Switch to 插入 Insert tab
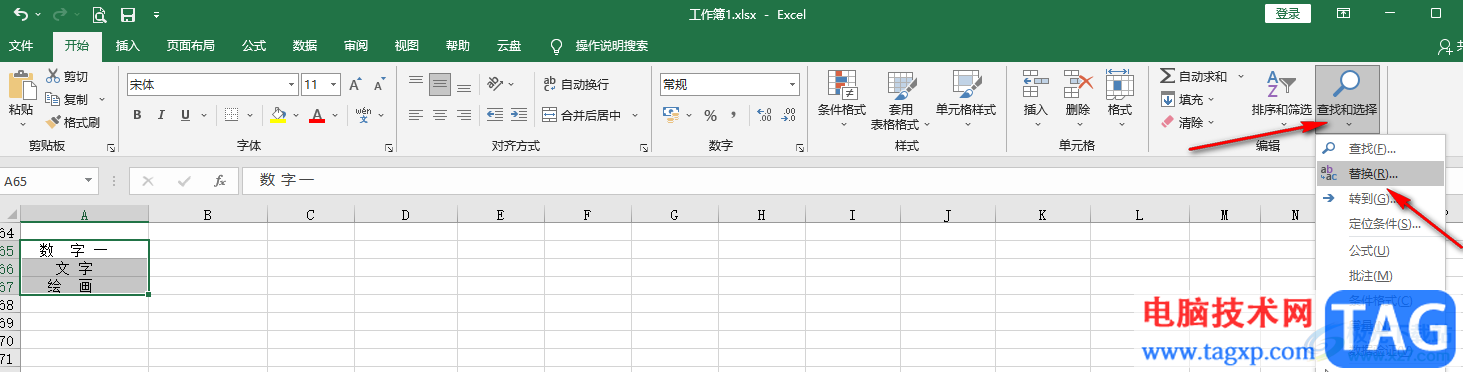The image size is (1463, 372). [x=128, y=46]
